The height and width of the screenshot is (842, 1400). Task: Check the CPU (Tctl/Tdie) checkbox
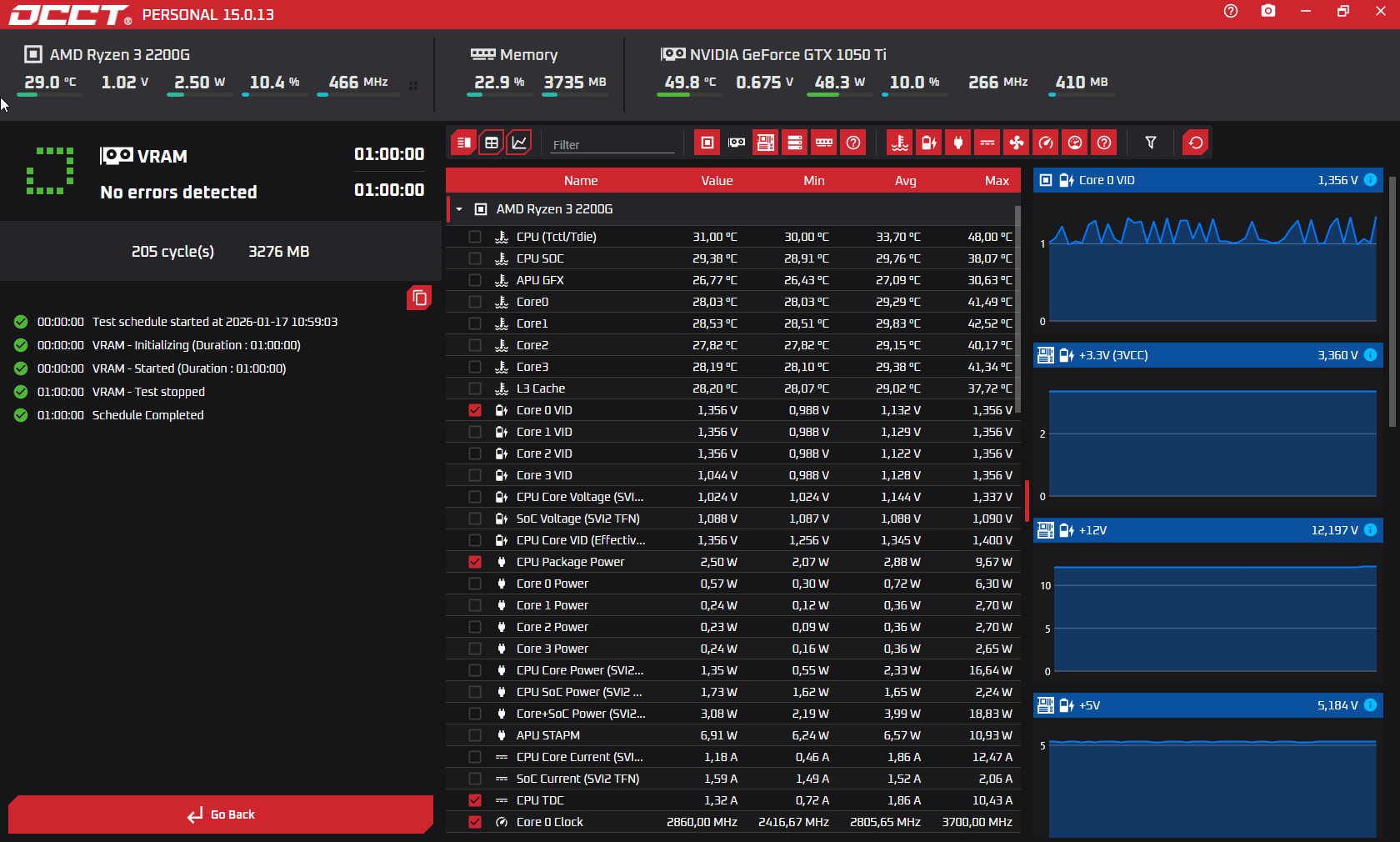[475, 237]
